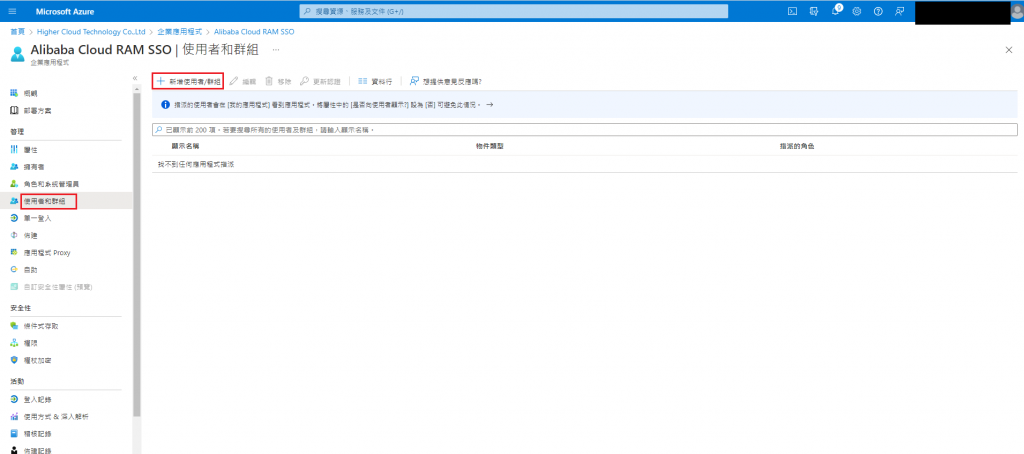
Task: Click the 部署方案 book icon
Action: (14, 110)
